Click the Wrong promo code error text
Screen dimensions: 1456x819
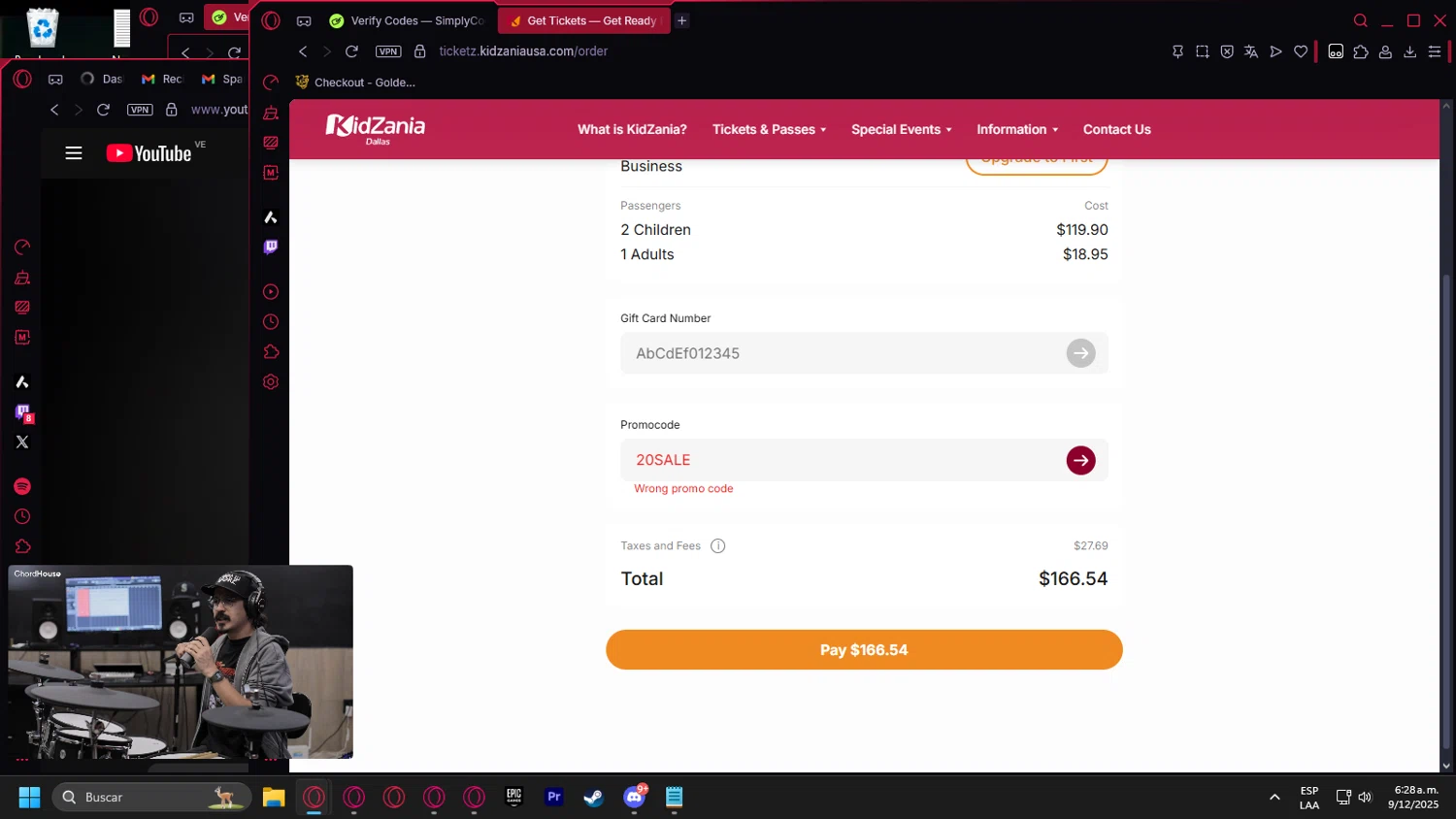pyautogui.click(x=683, y=489)
